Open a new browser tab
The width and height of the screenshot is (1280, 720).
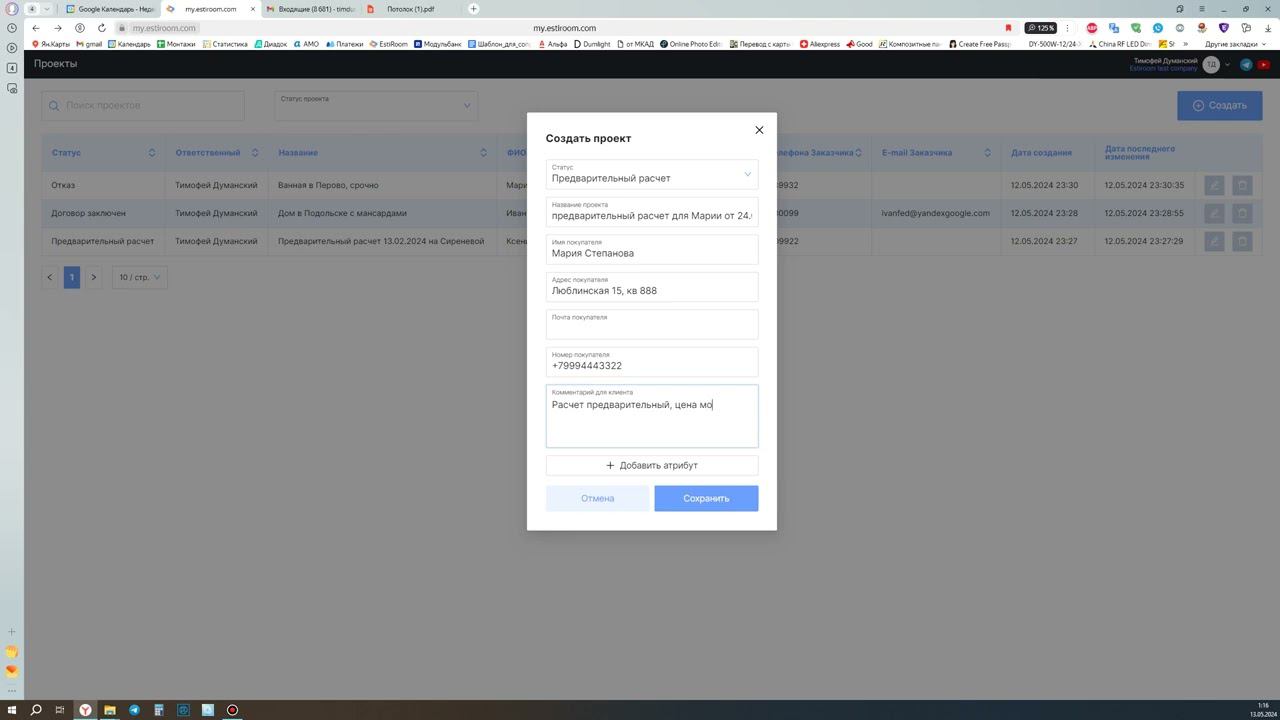point(474,9)
